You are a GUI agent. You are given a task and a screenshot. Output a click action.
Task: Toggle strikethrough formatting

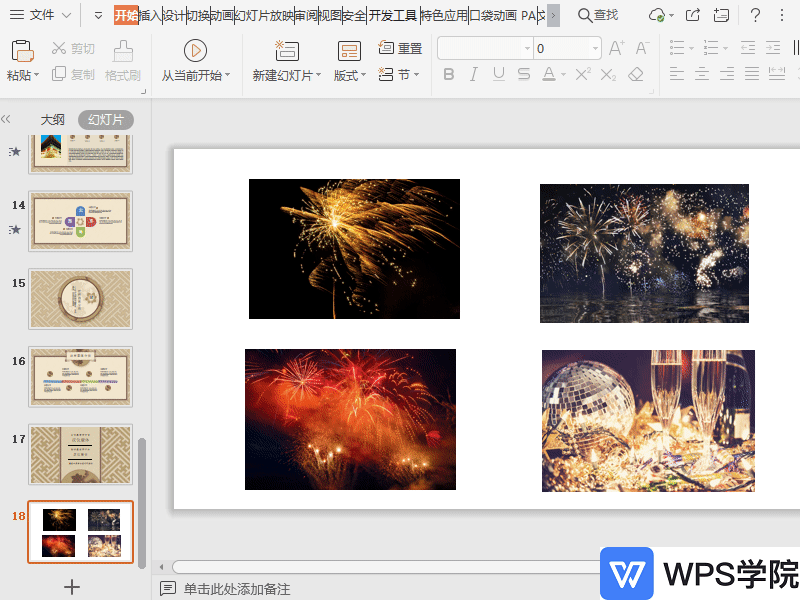[x=523, y=74]
